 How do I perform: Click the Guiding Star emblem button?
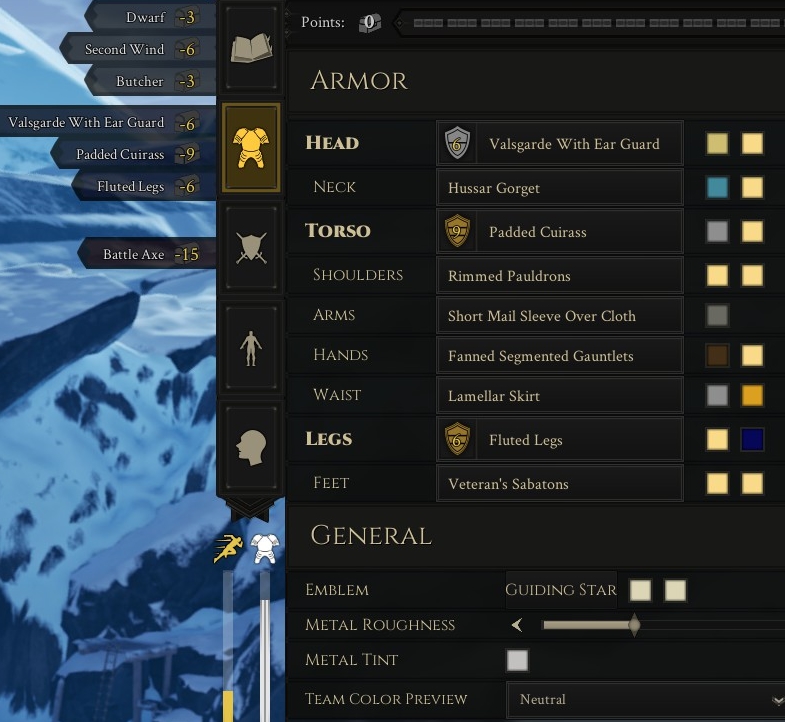coord(561,590)
